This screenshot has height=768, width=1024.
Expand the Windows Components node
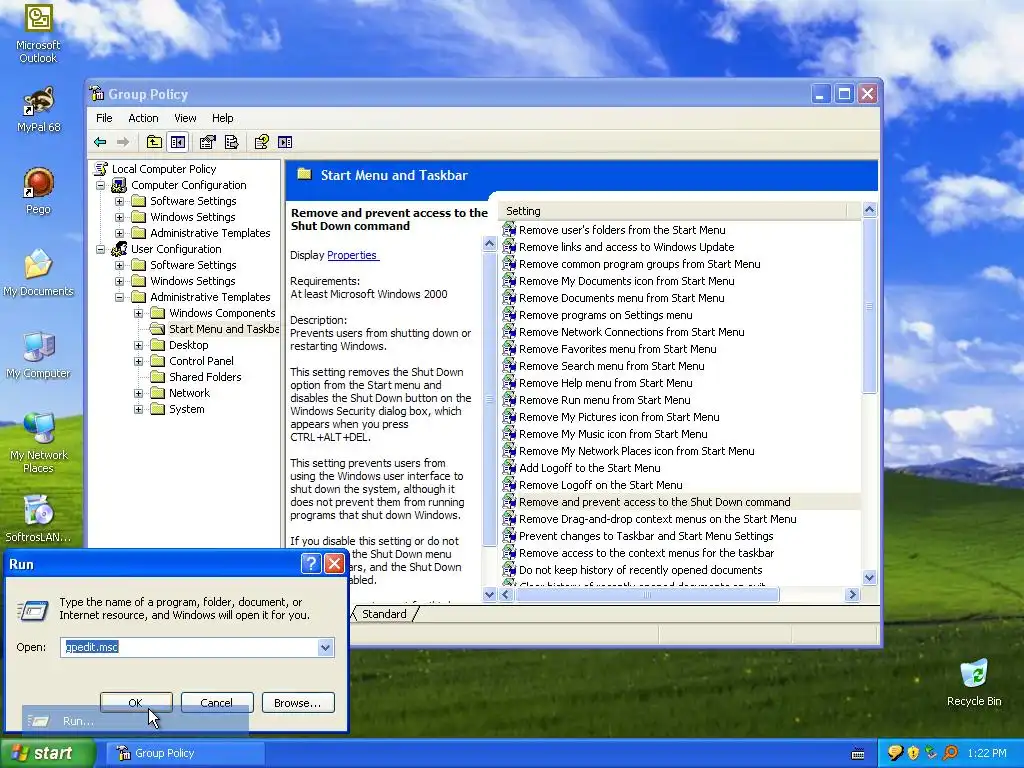138,313
